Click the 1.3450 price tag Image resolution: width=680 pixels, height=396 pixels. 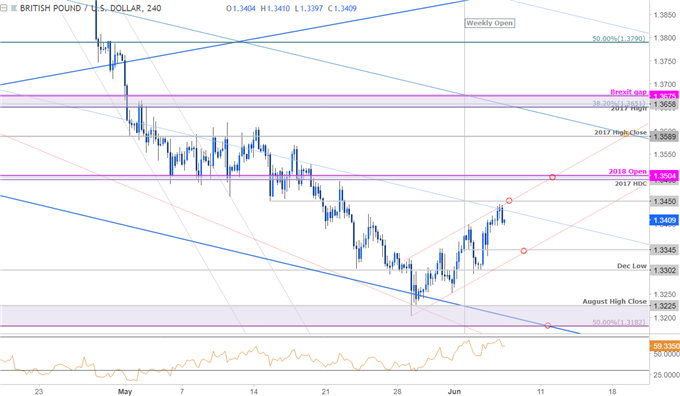[665, 201]
